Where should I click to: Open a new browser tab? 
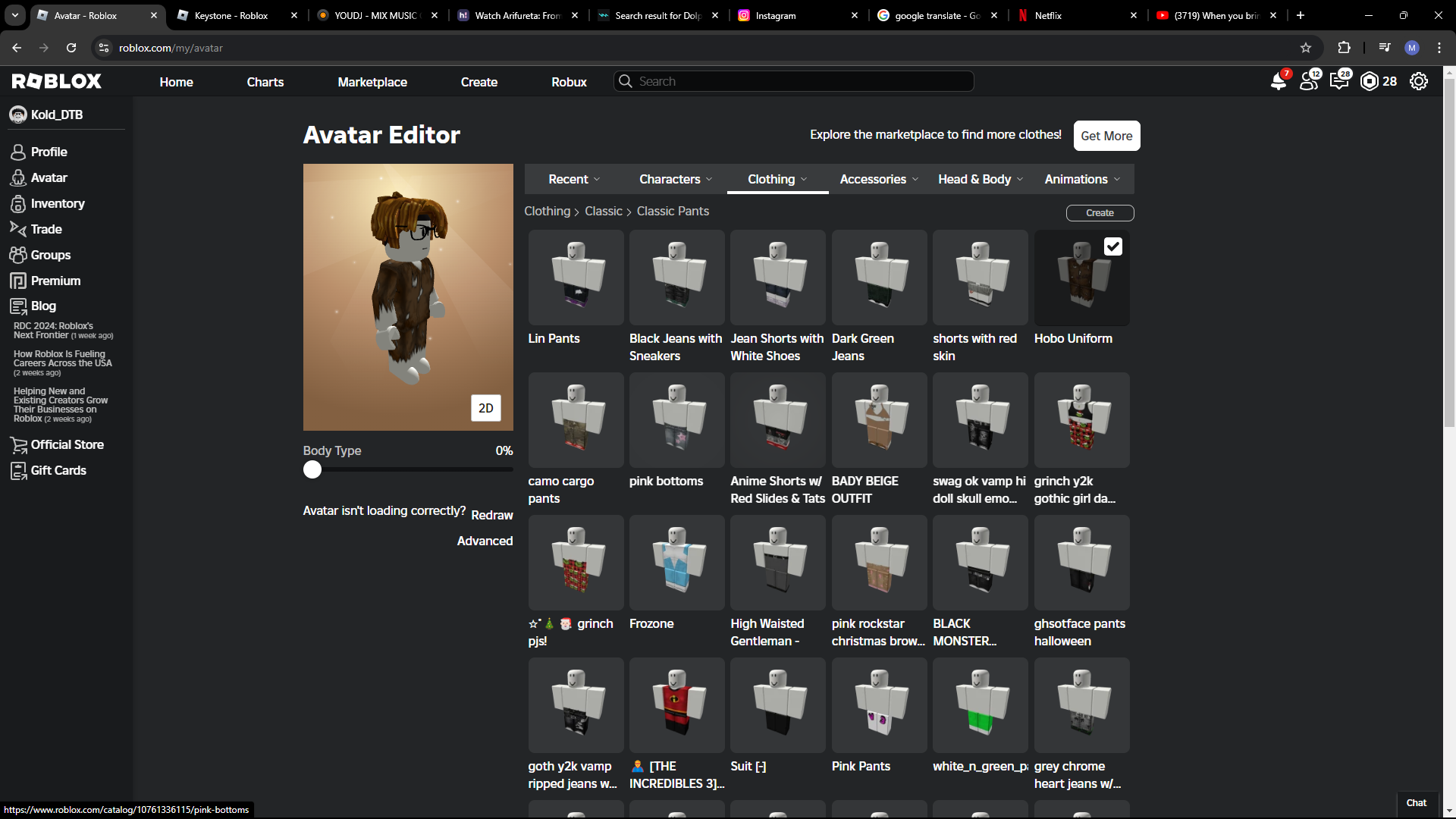pyautogui.click(x=1301, y=15)
